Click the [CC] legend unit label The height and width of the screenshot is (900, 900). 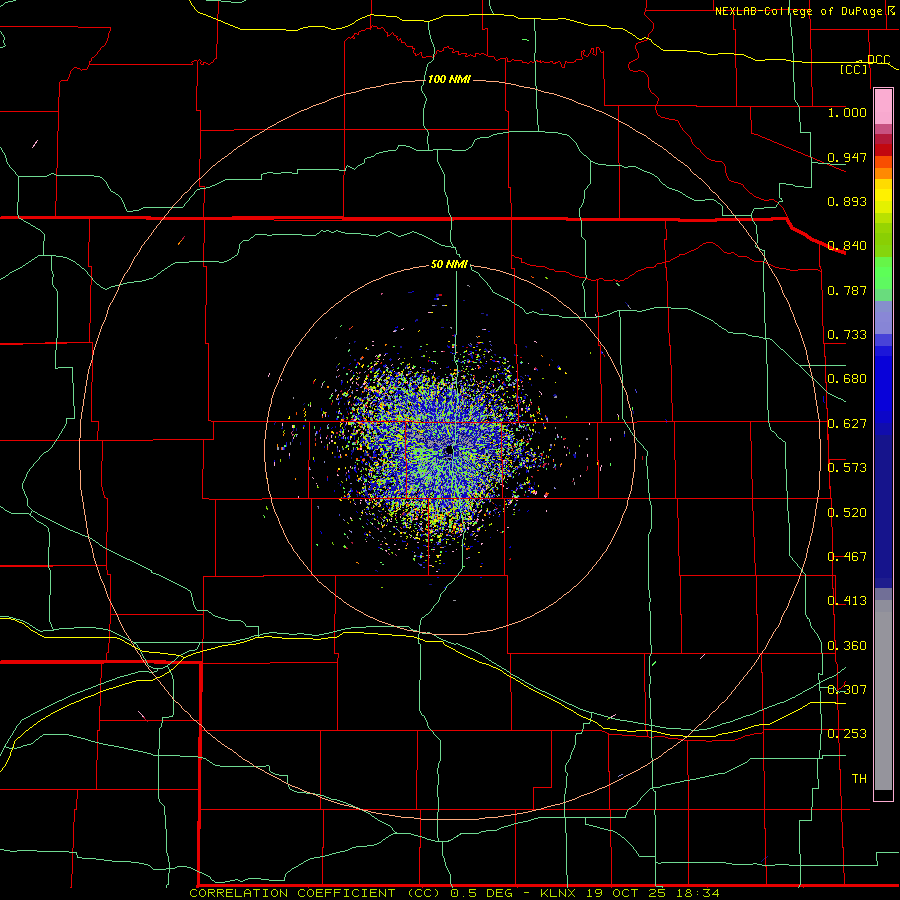tap(854, 69)
